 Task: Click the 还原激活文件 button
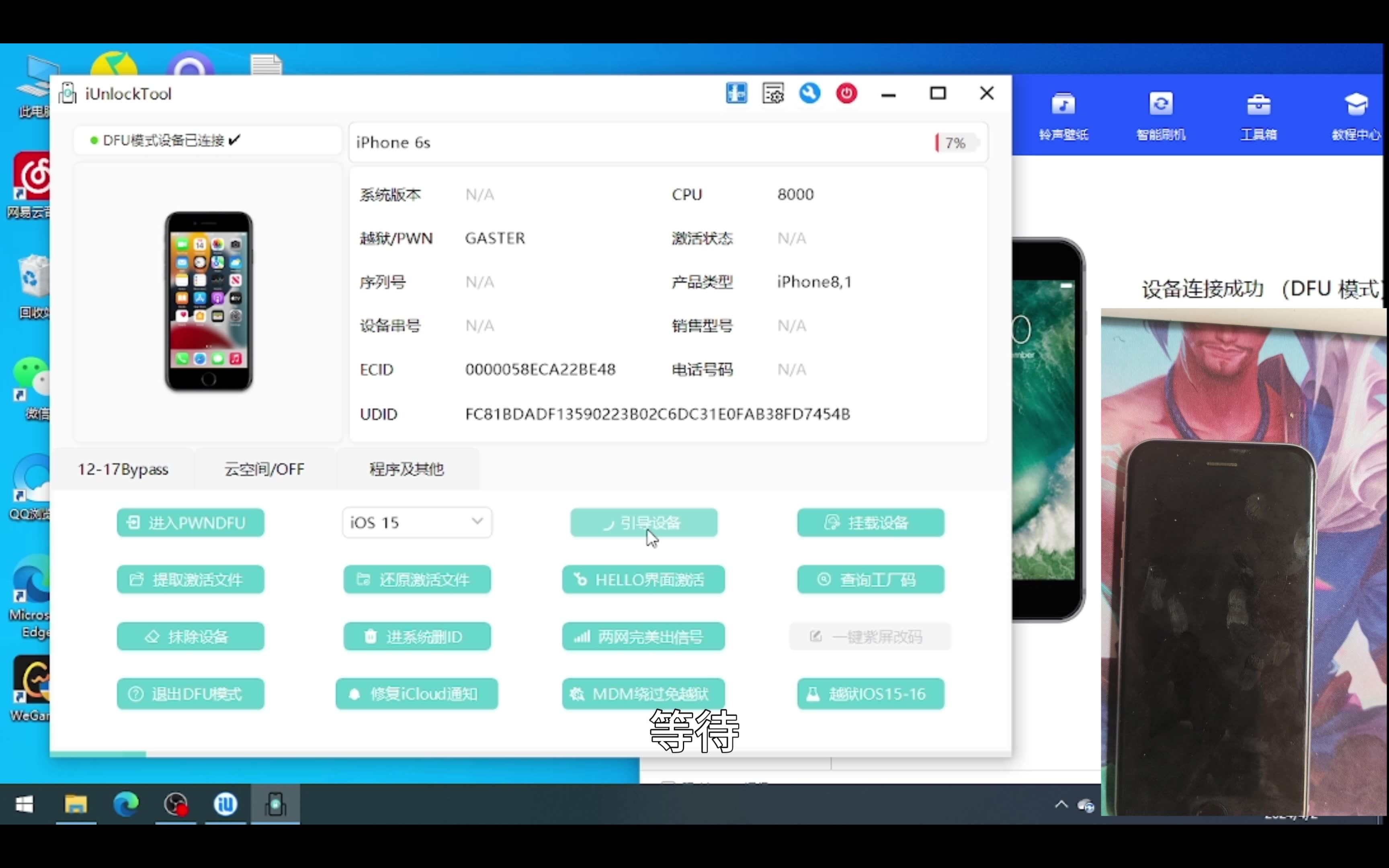point(417,579)
